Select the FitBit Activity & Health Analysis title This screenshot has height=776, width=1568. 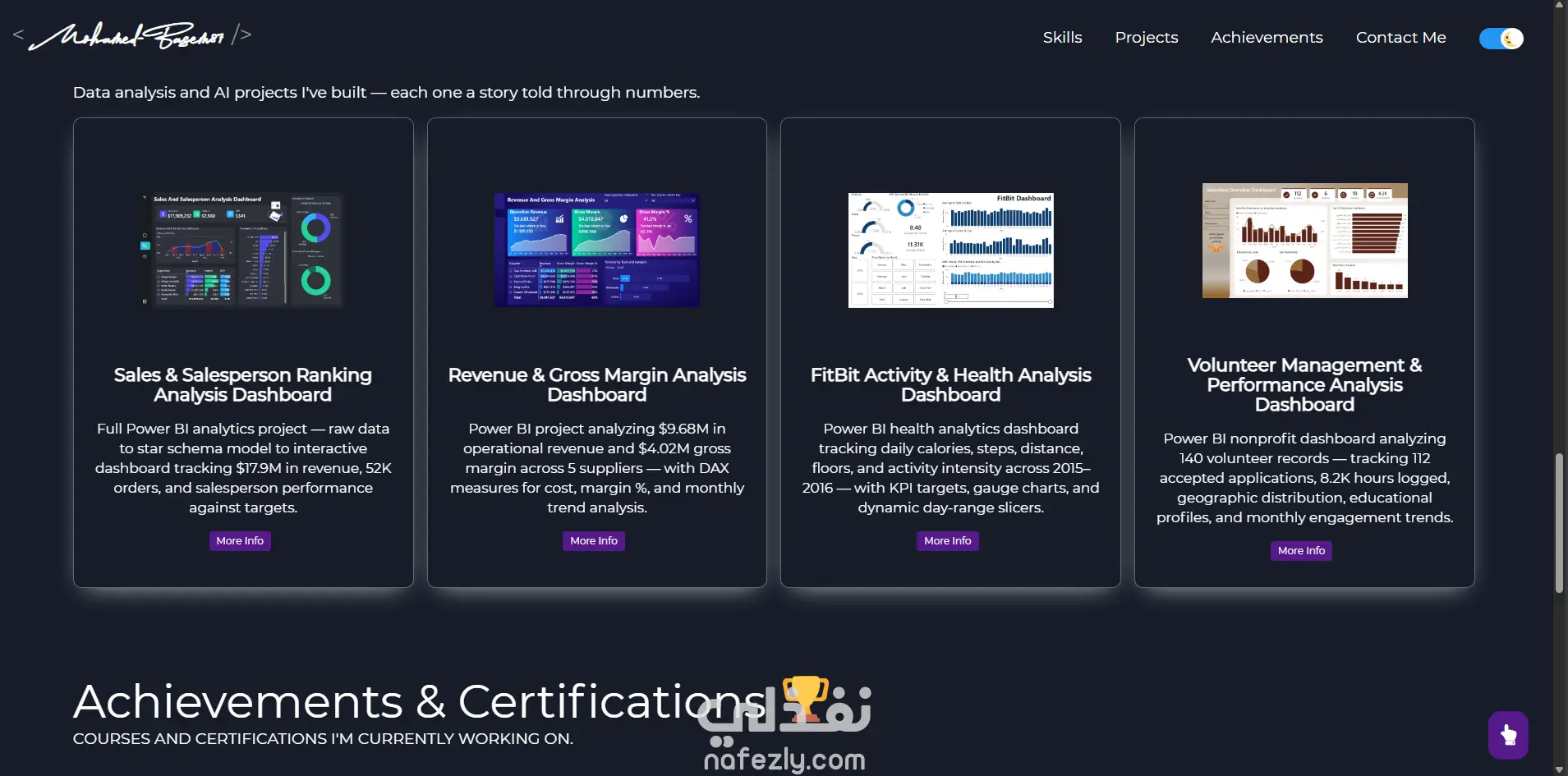pos(951,385)
